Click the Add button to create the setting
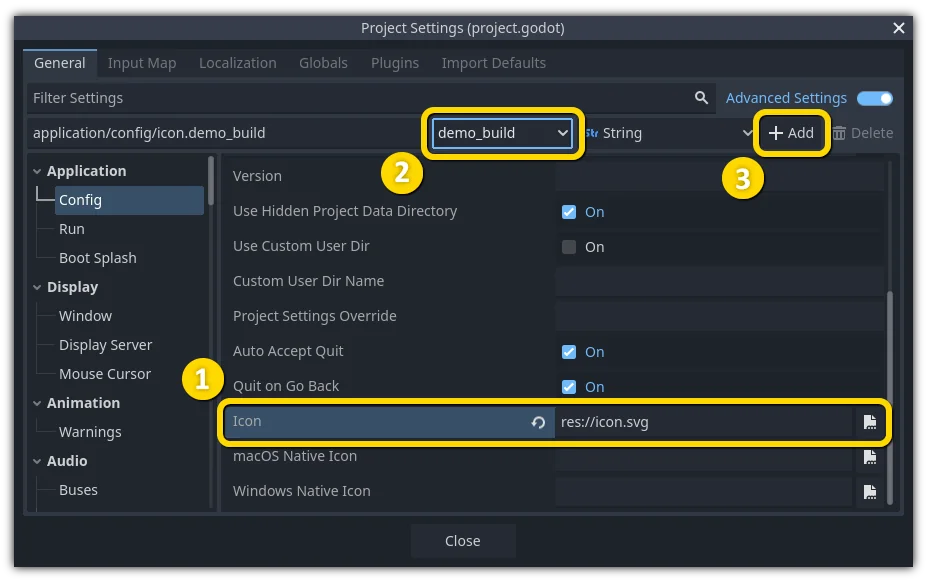 pyautogui.click(x=791, y=132)
